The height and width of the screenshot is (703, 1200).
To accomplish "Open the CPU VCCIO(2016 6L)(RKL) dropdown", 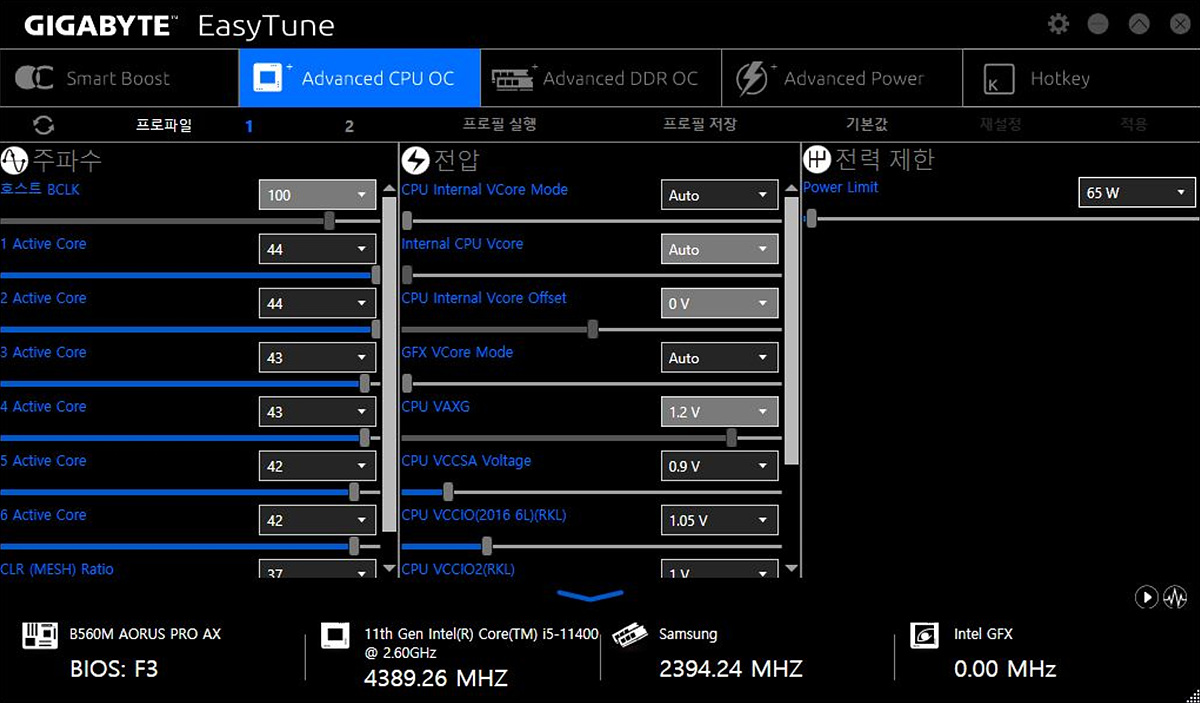I will (x=719, y=520).
